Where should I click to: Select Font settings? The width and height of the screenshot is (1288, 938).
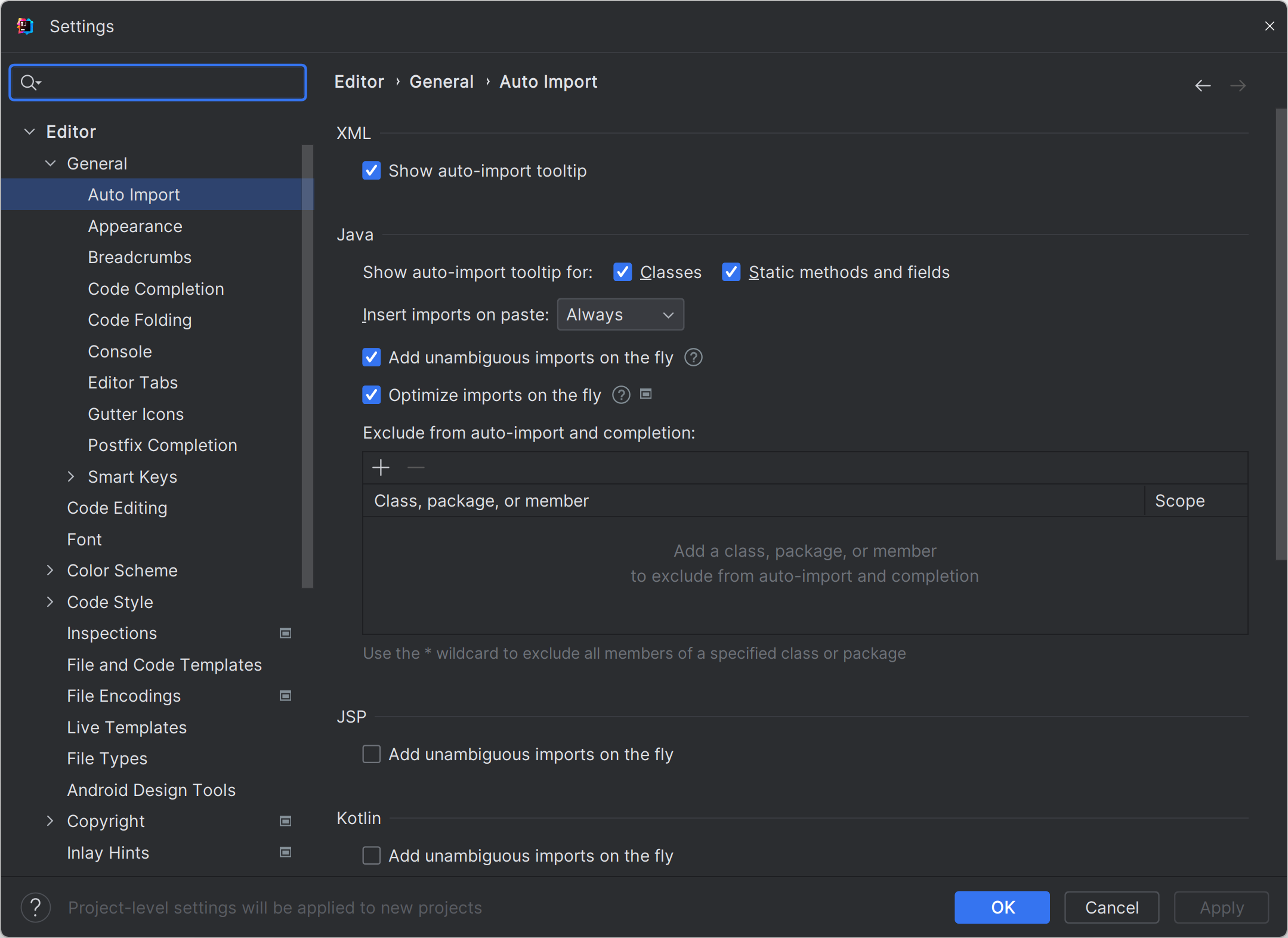click(85, 539)
